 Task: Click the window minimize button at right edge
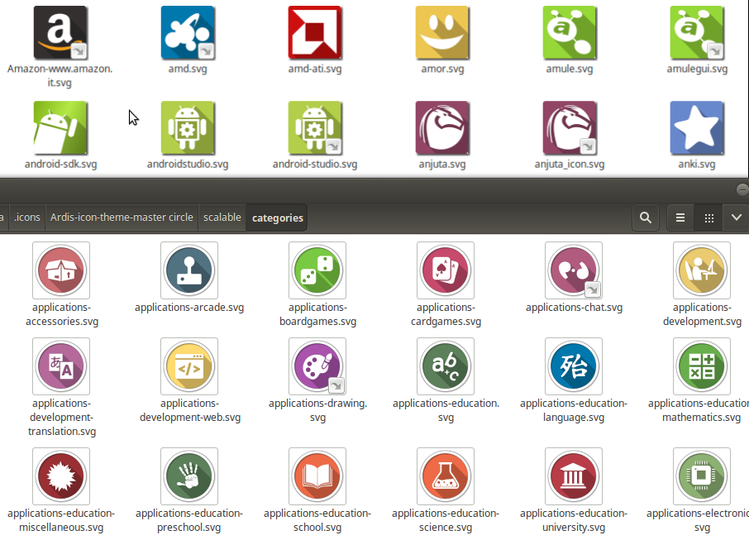[742, 190]
